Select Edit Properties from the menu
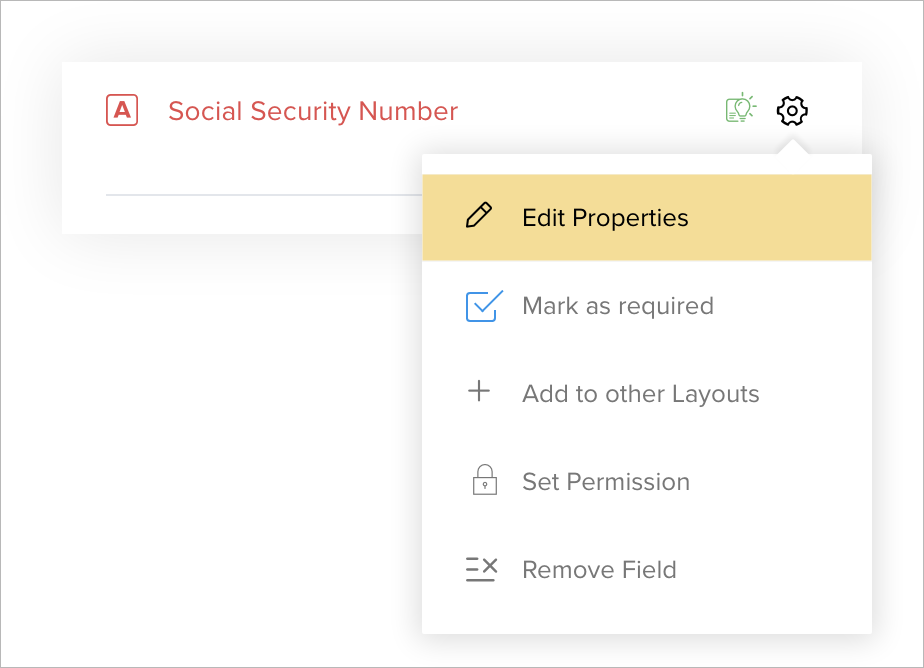 pos(605,218)
